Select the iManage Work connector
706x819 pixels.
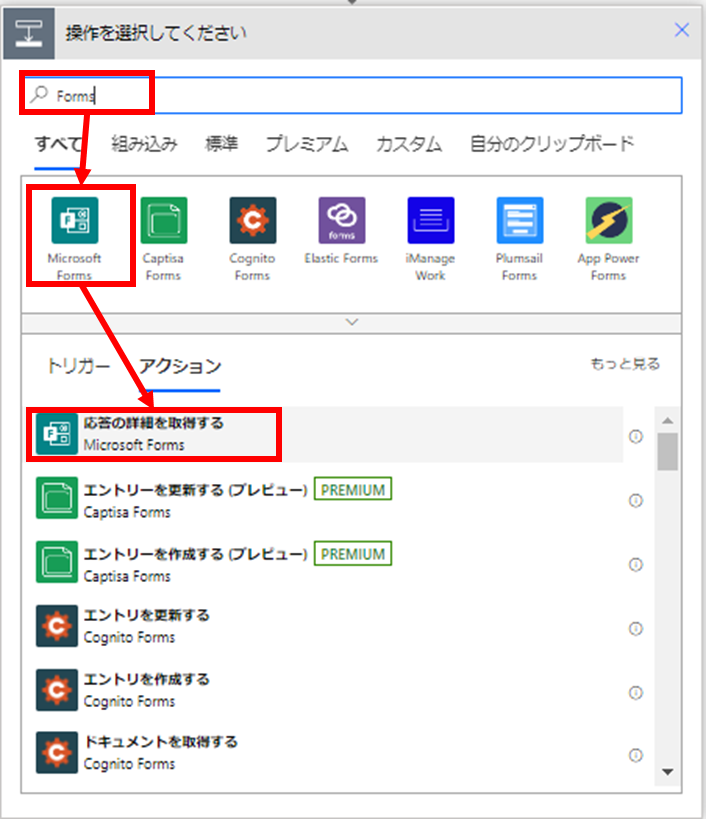click(431, 220)
